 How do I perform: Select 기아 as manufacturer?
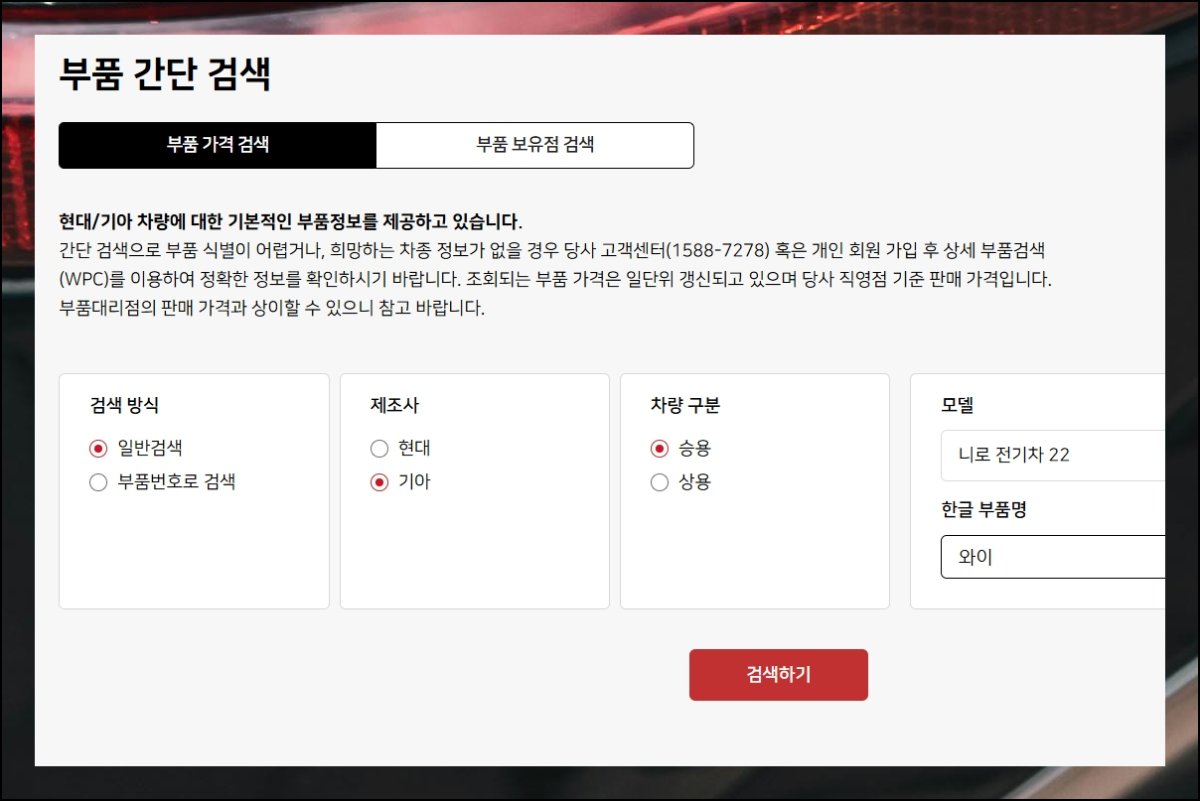pos(378,482)
